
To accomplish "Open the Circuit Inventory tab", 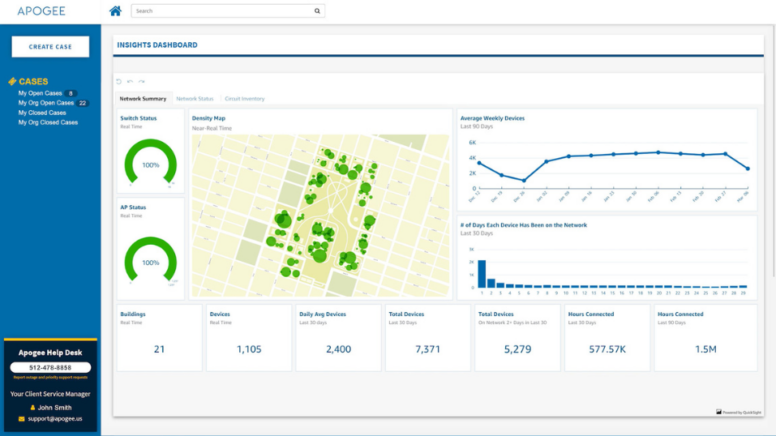I will (x=245, y=99).
